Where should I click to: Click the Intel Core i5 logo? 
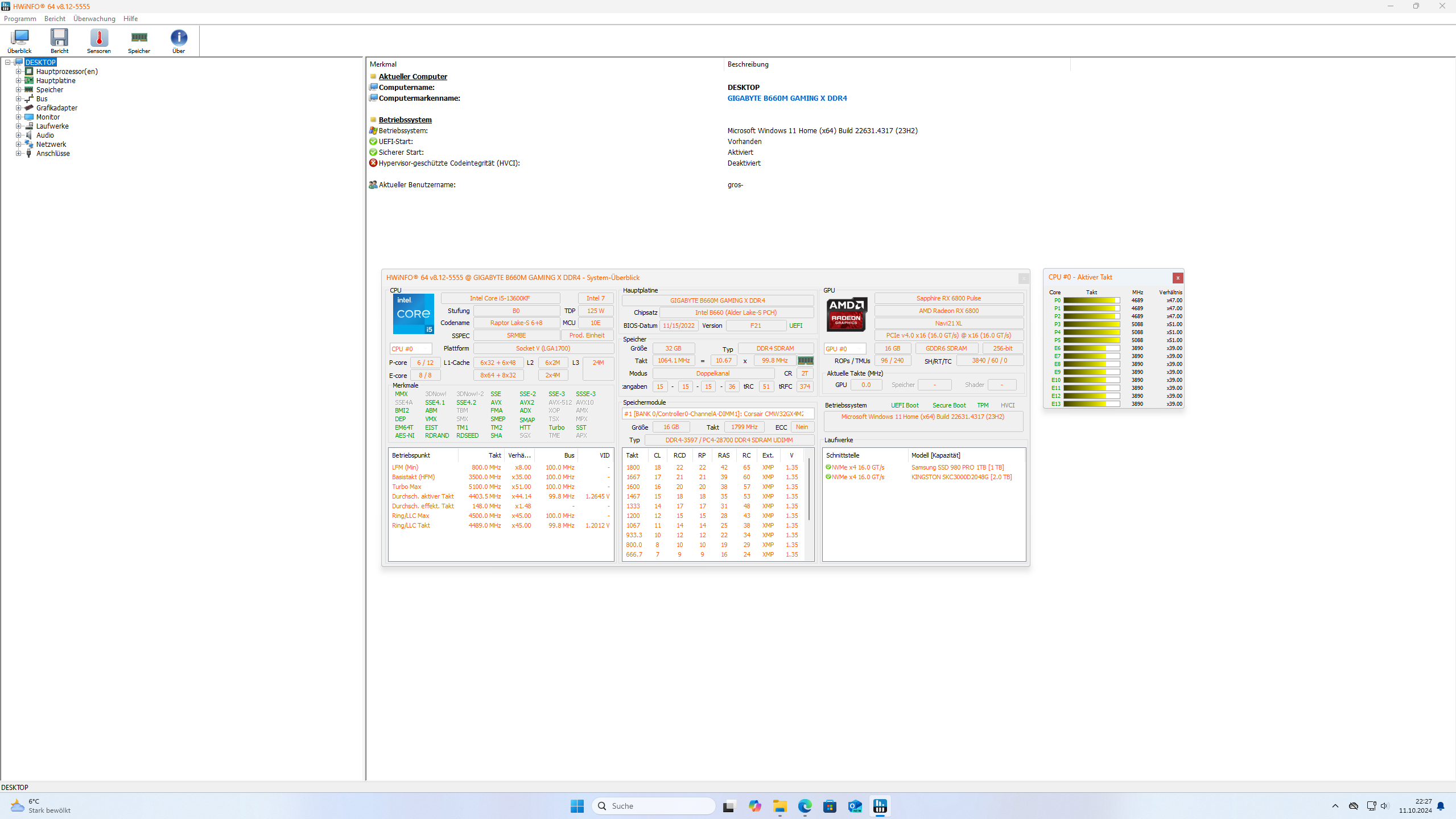pos(413,314)
